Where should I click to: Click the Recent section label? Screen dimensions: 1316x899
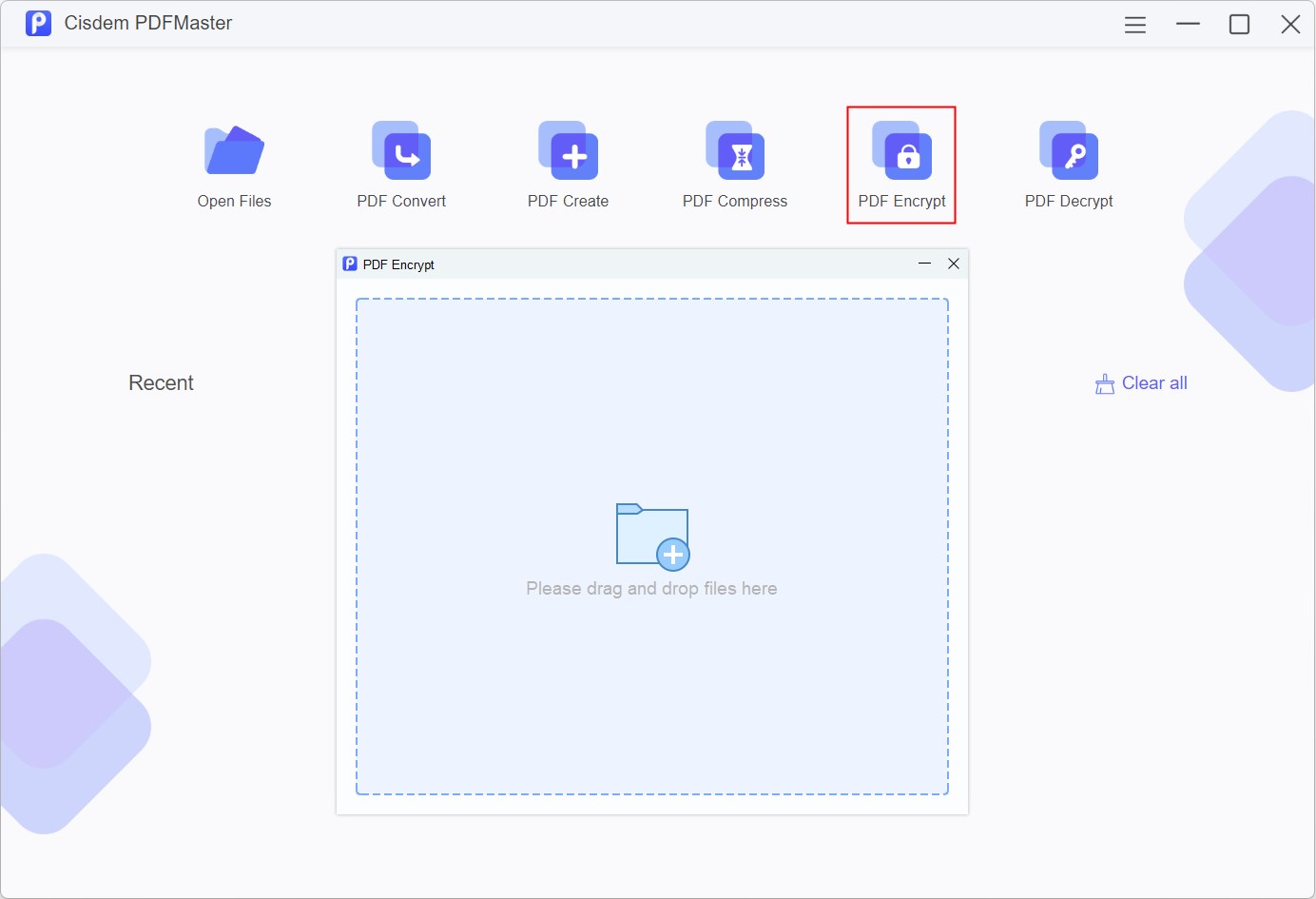160,382
